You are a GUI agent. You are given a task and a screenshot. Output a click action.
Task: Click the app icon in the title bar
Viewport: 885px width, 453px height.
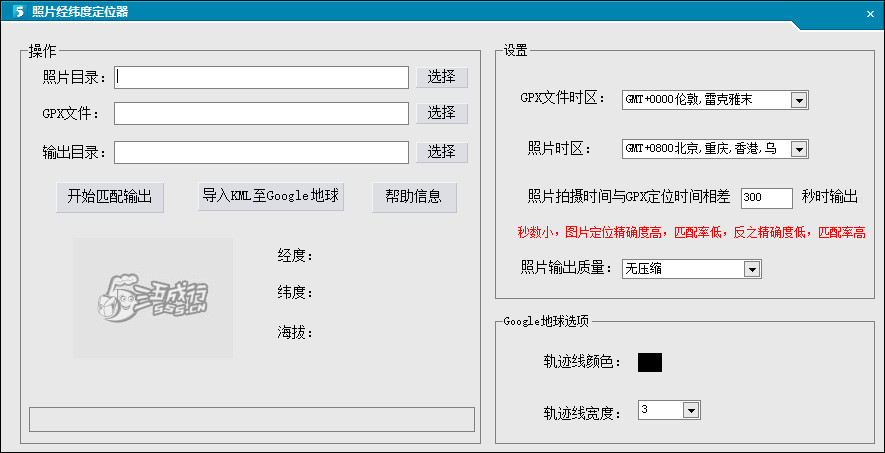[19, 11]
